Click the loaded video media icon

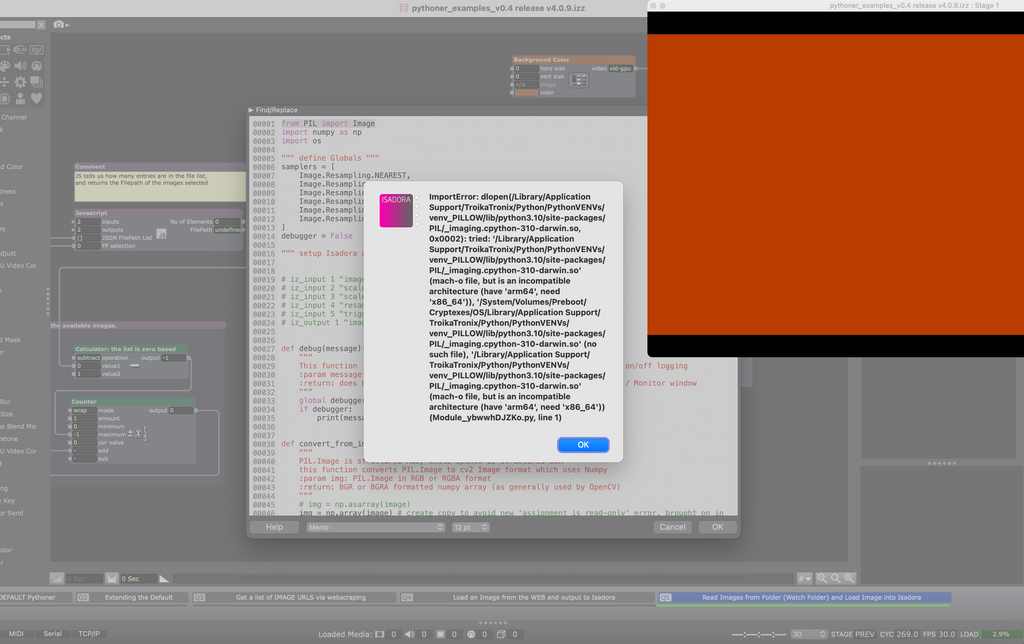(x=379, y=634)
